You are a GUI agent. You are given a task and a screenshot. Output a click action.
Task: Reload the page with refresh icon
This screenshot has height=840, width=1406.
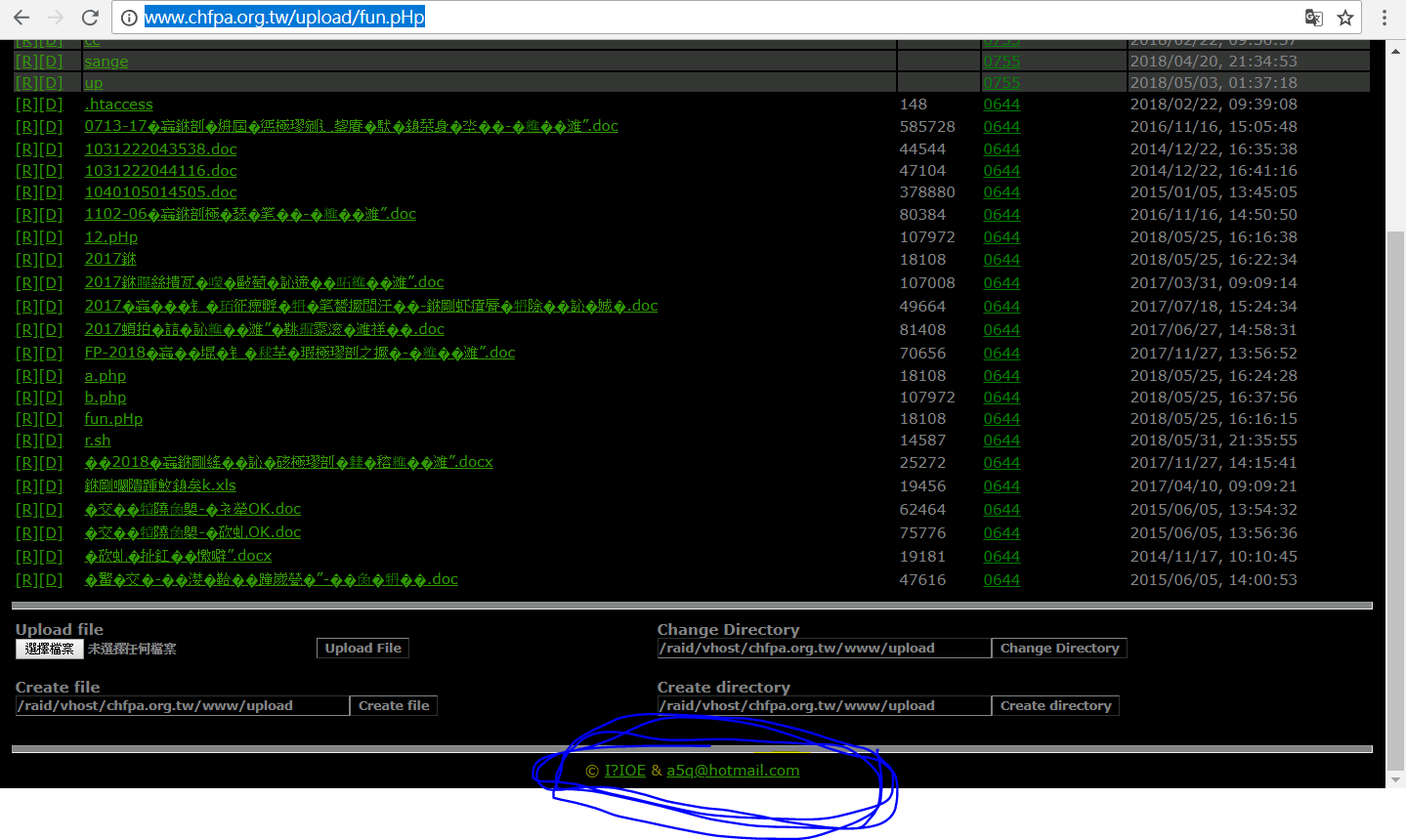[x=90, y=18]
